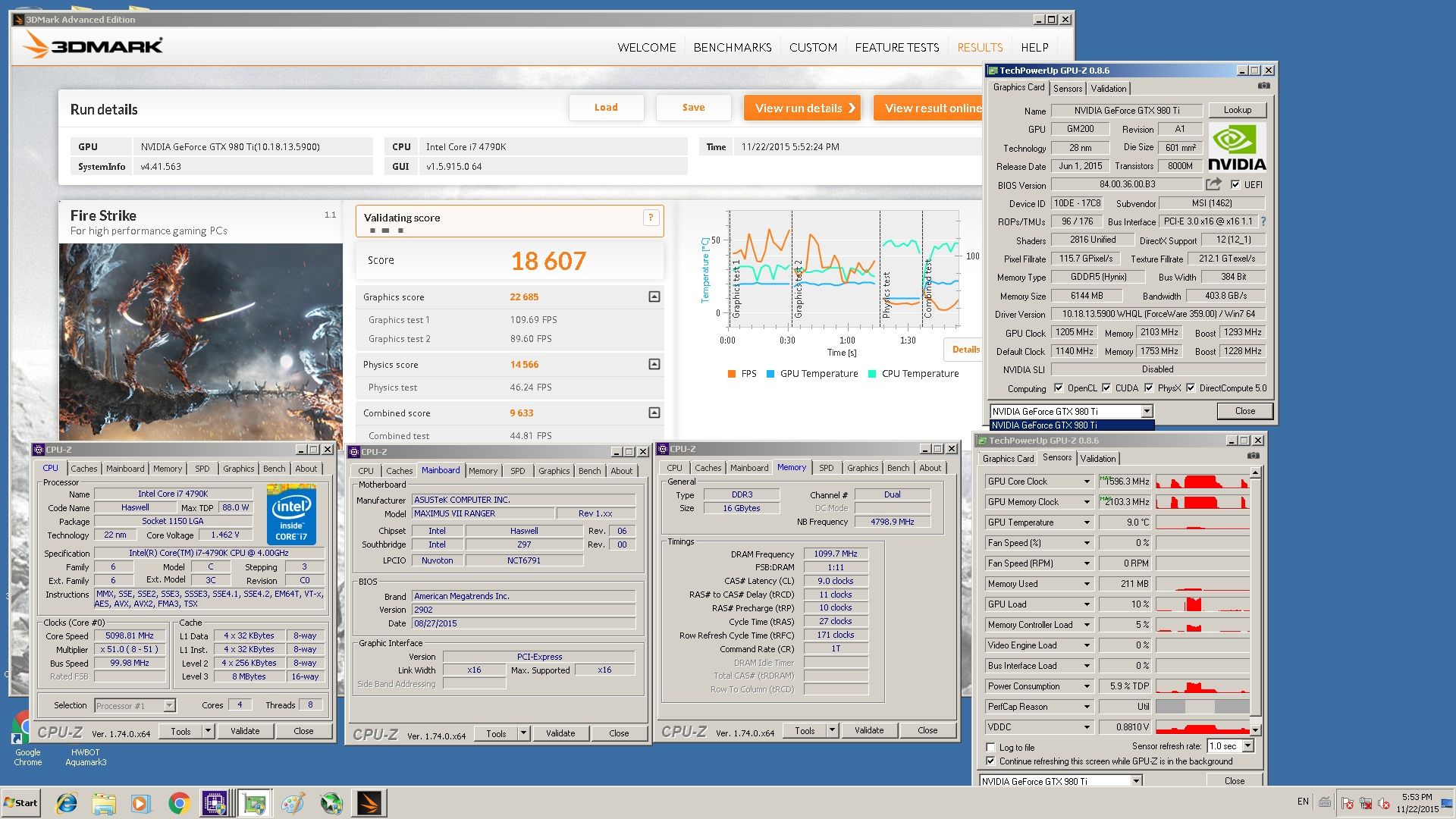Click the network tray icon with red X
1456x819 pixels.
click(x=1366, y=802)
